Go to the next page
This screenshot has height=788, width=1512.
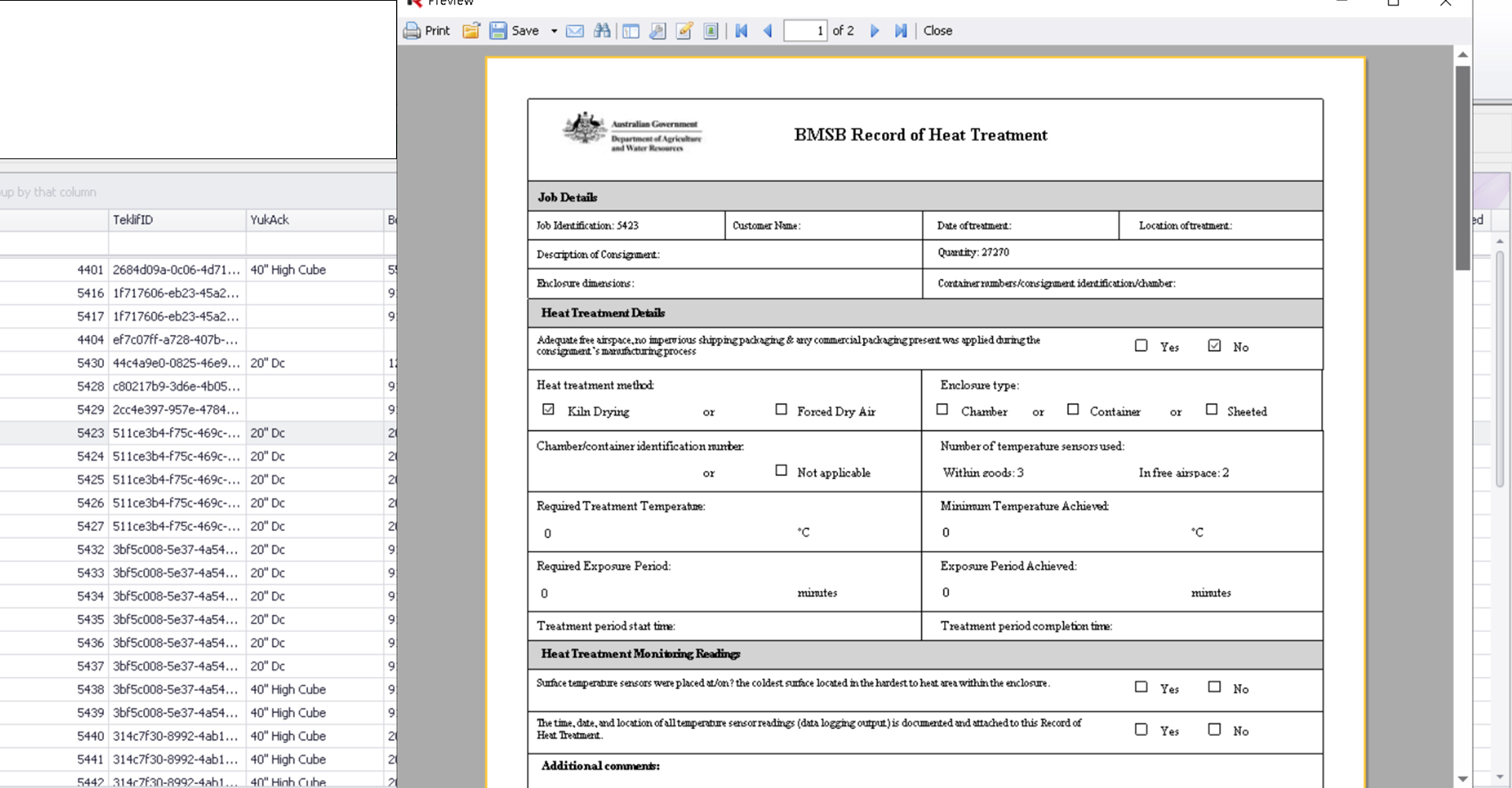point(874,31)
